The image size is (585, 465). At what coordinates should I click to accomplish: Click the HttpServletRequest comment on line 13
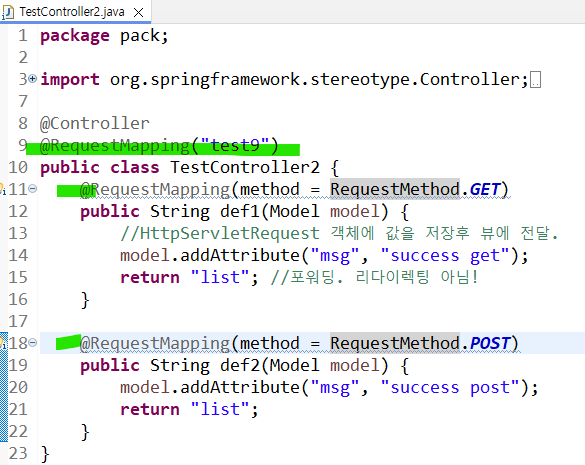(339, 233)
